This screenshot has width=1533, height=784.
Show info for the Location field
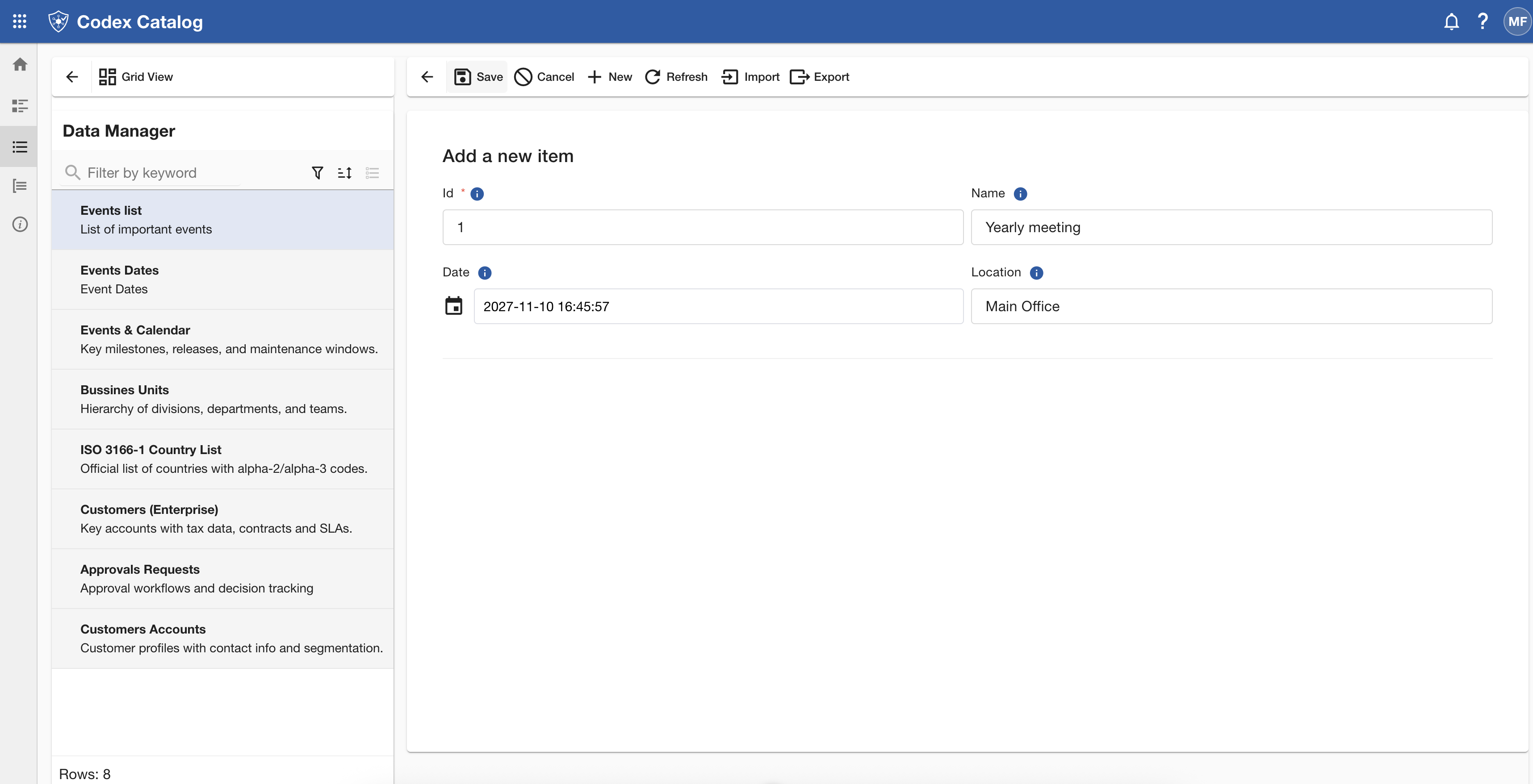(1036, 273)
